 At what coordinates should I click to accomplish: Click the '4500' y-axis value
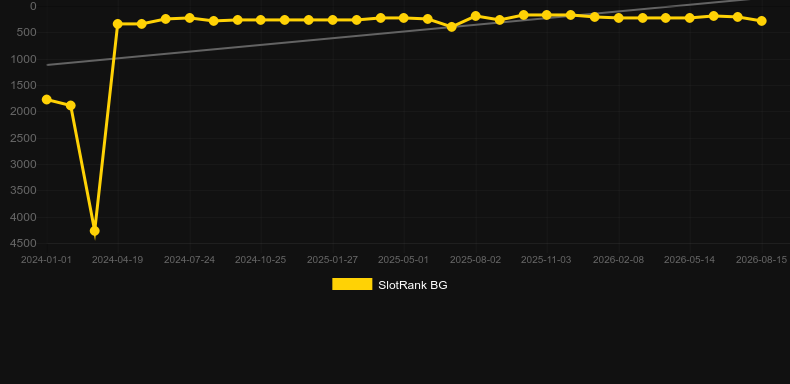click(24, 243)
